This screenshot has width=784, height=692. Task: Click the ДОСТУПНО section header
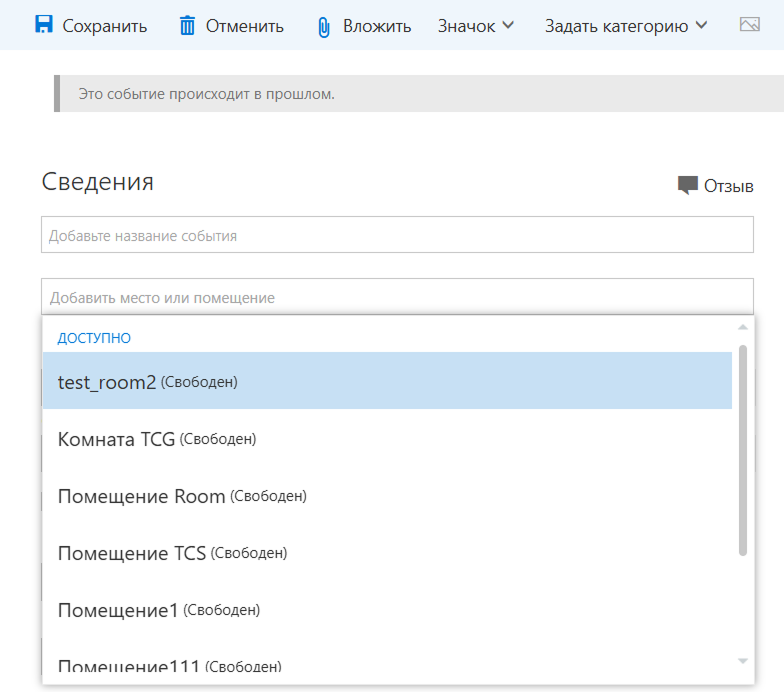click(94, 338)
